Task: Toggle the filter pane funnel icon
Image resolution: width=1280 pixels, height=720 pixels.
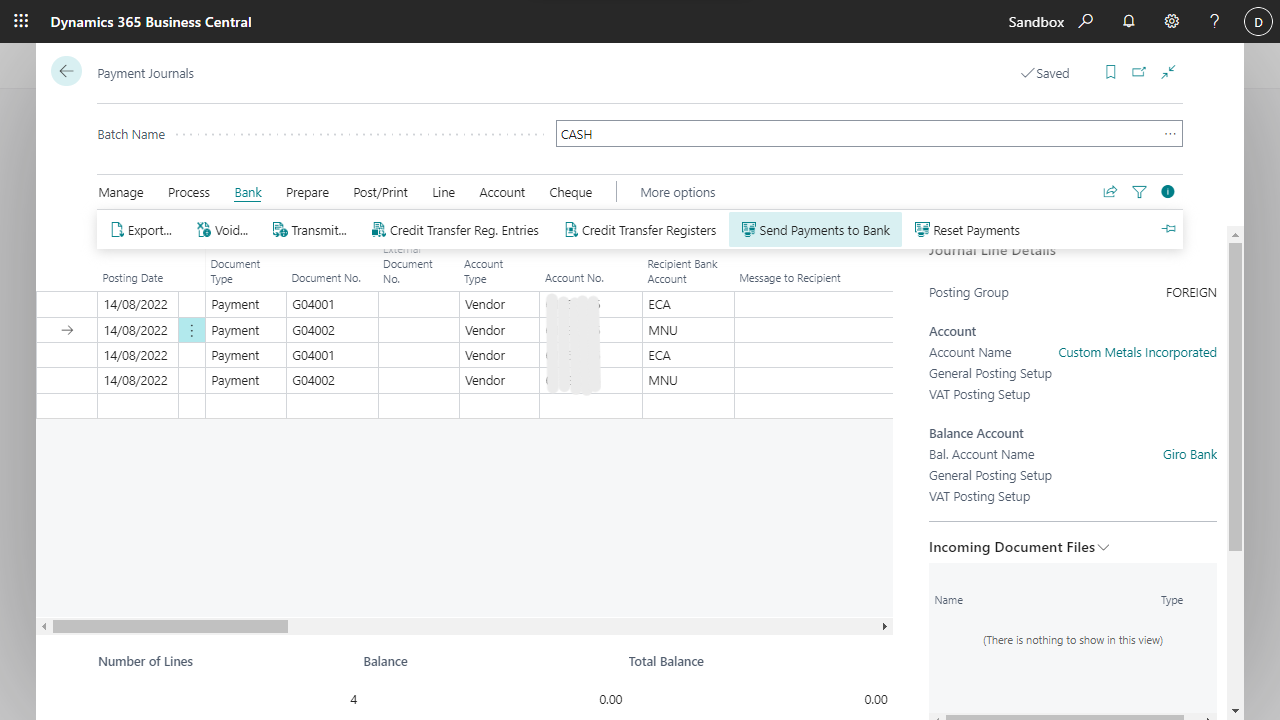Action: coord(1139,192)
